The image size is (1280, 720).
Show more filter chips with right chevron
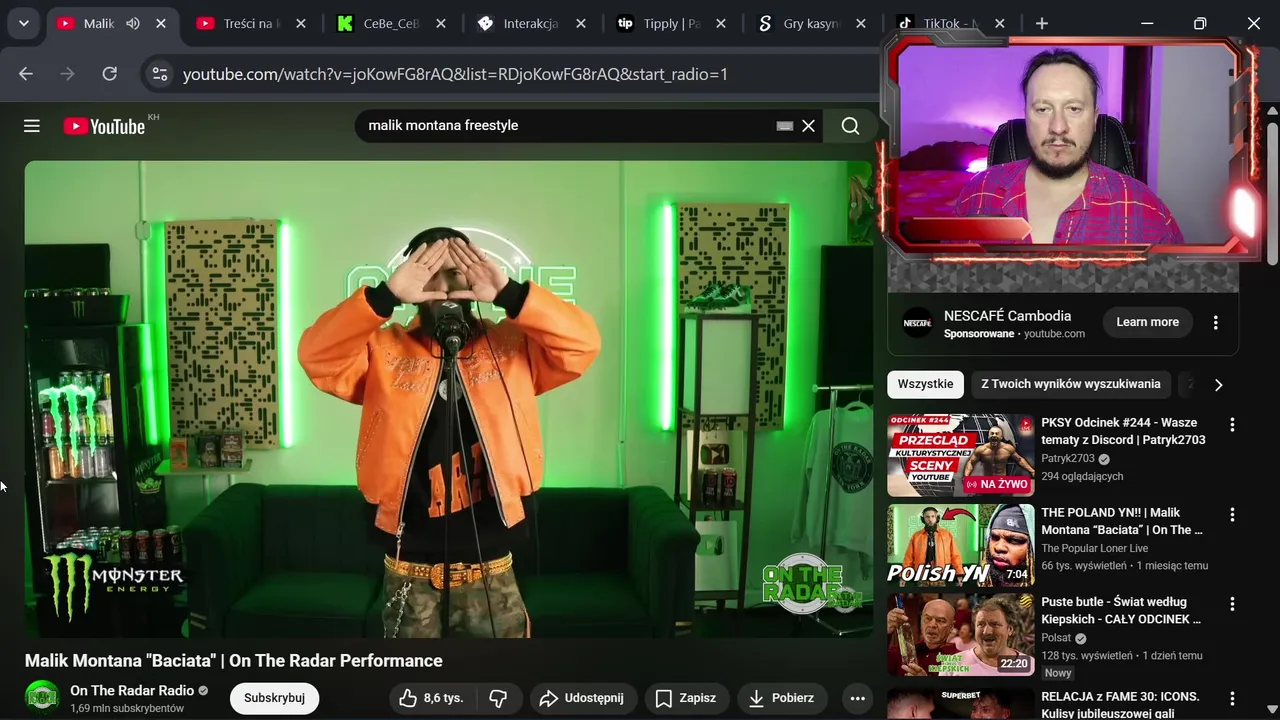(x=1218, y=384)
